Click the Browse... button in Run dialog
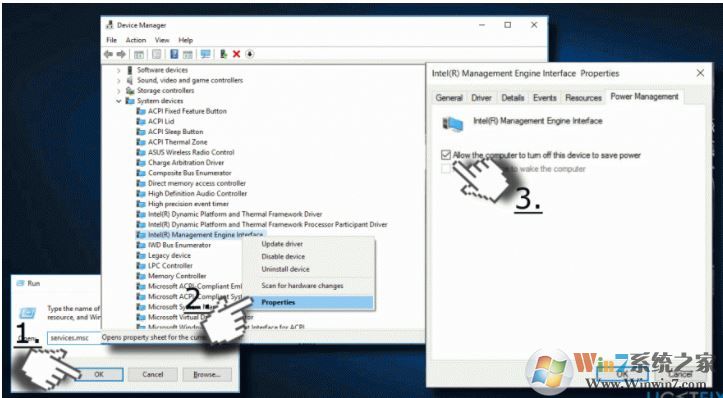The width and height of the screenshot is (723, 398). [x=206, y=374]
